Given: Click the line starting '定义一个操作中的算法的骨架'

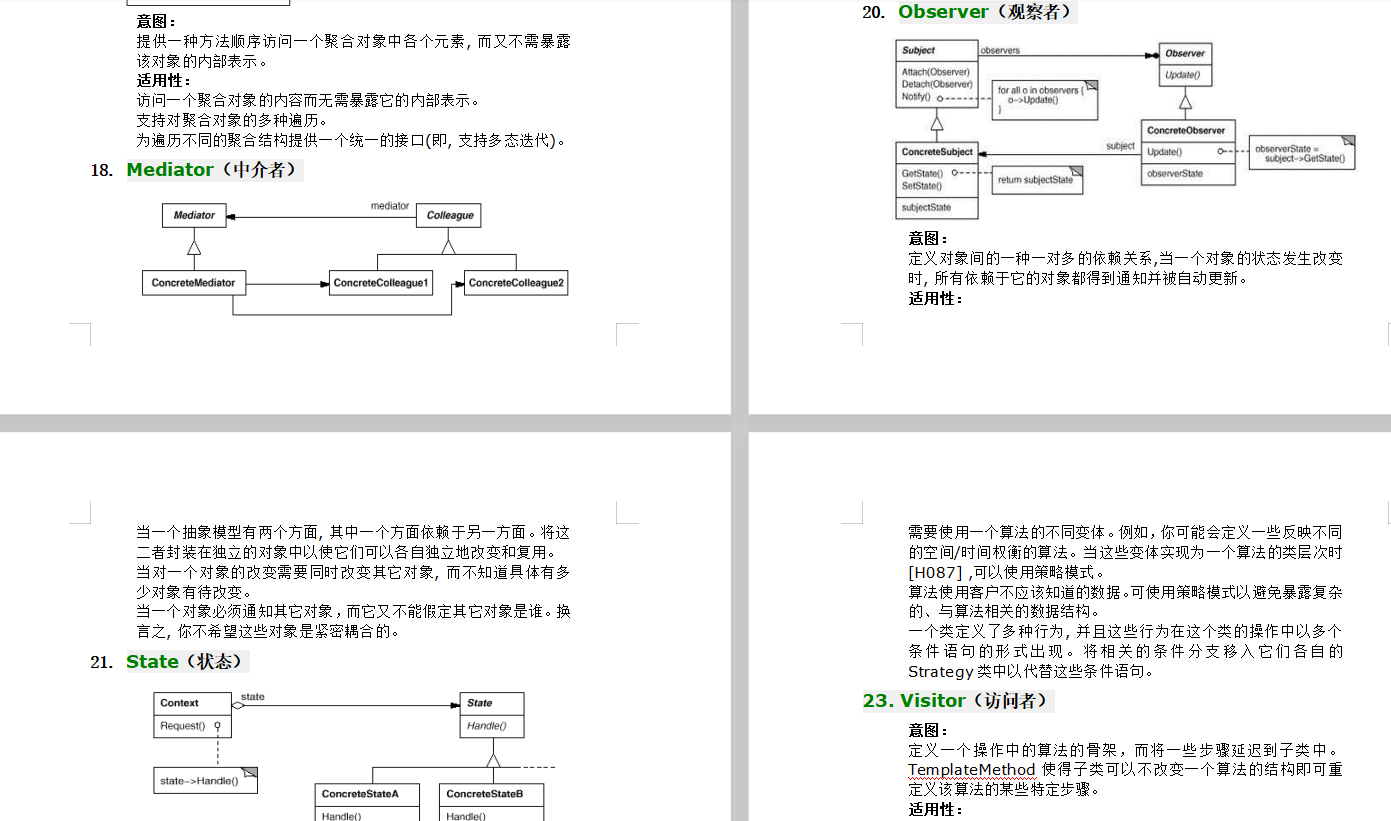Looking at the screenshot, I should point(1126,750).
